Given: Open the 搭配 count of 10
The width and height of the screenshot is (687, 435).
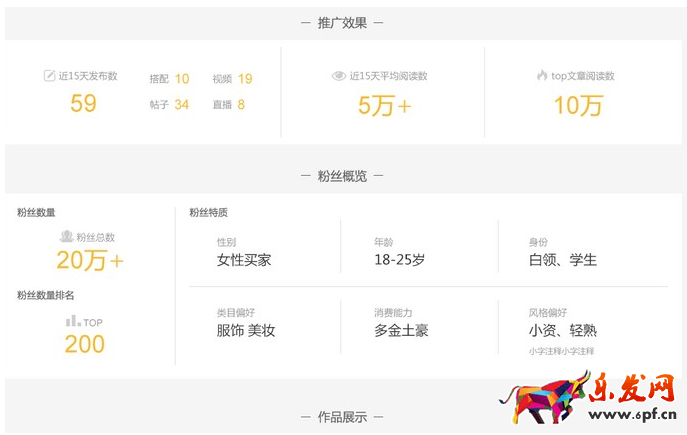Looking at the screenshot, I should pyautogui.click(x=182, y=79).
